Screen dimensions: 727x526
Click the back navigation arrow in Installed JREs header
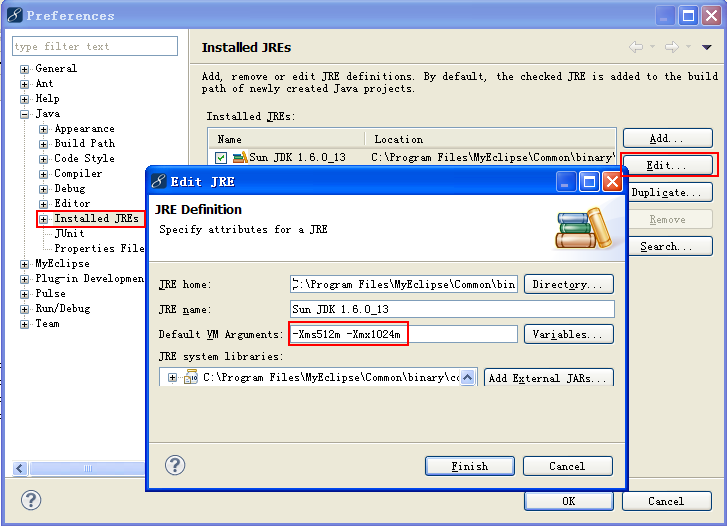tap(636, 47)
